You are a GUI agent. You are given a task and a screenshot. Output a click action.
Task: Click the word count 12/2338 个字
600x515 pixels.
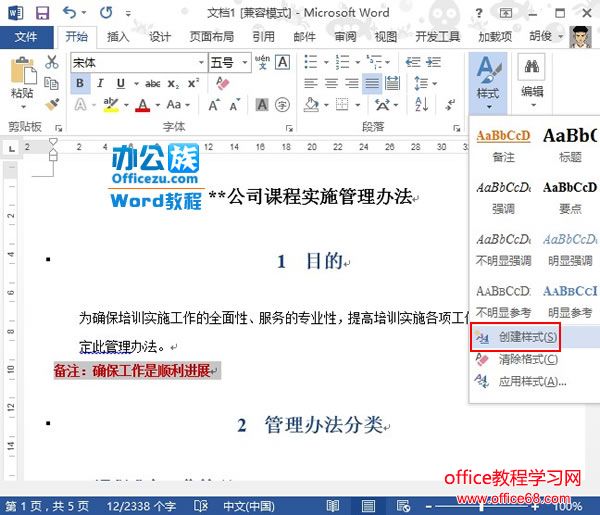[141, 506]
